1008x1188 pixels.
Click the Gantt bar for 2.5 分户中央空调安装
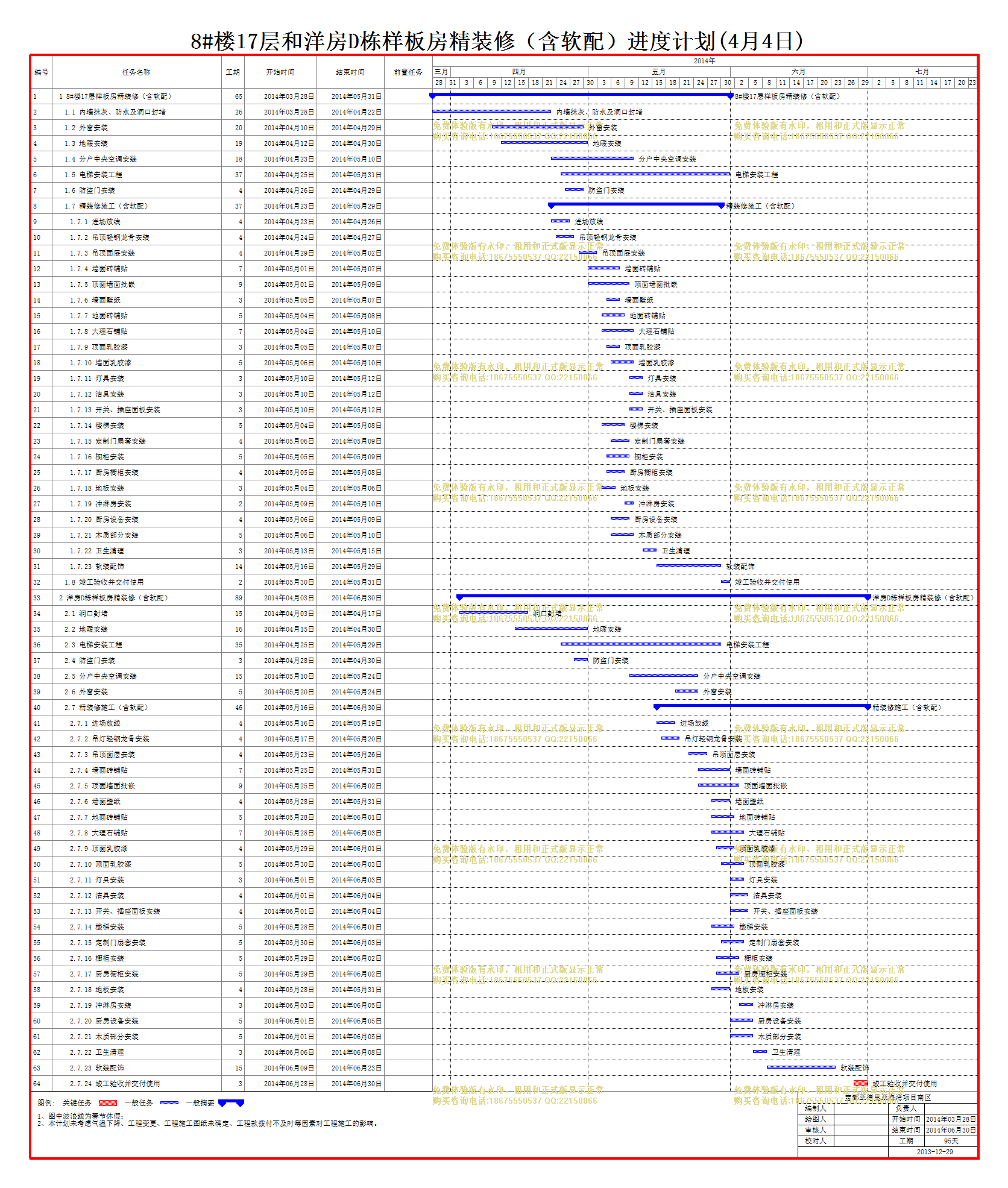(x=664, y=675)
